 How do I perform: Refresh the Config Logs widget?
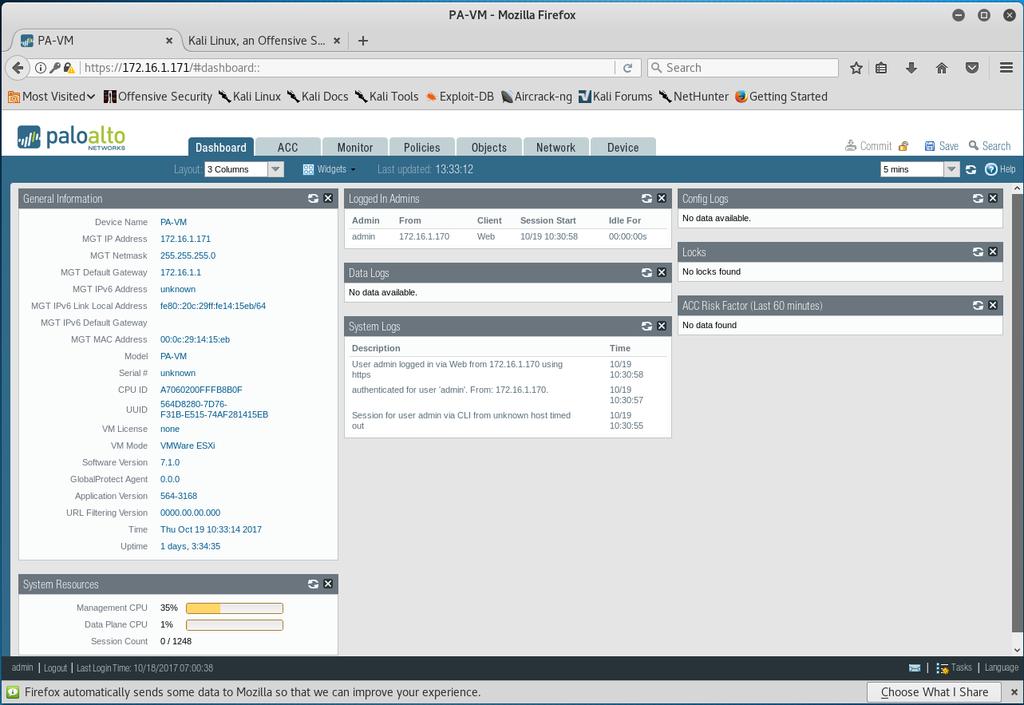(x=978, y=198)
